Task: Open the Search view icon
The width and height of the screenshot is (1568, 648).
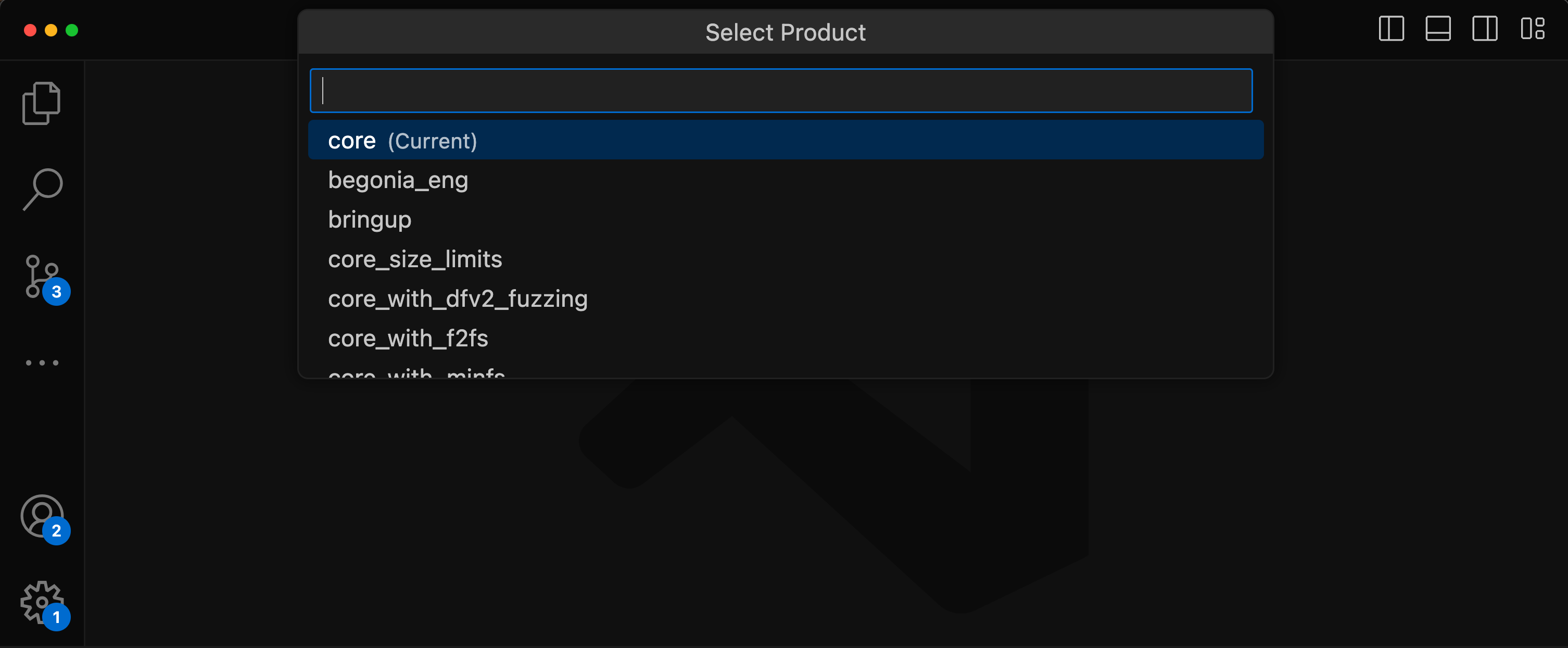Action: [x=43, y=190]
